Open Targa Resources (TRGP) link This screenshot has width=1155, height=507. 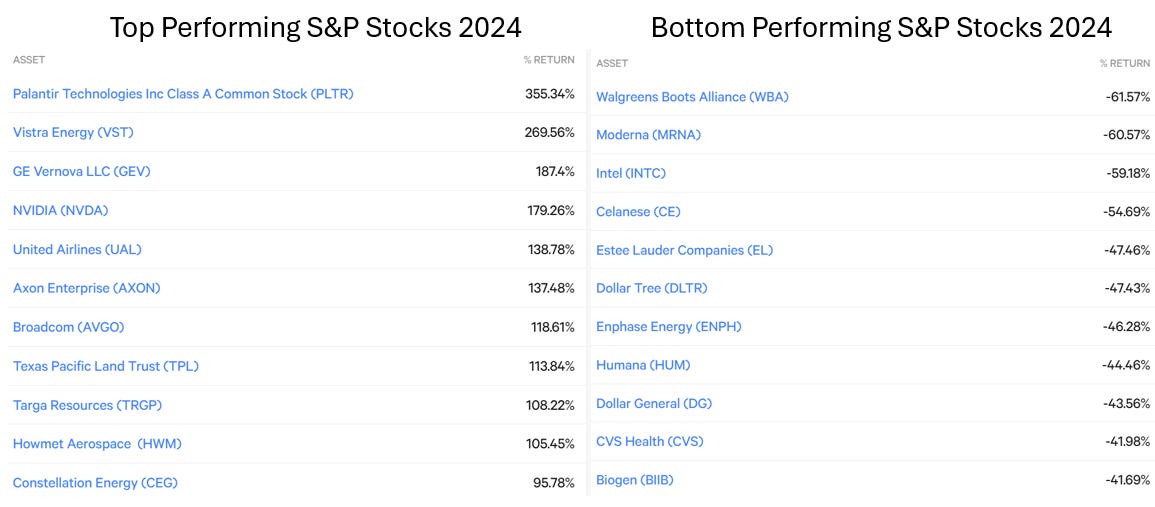click(x=88, y=405)
